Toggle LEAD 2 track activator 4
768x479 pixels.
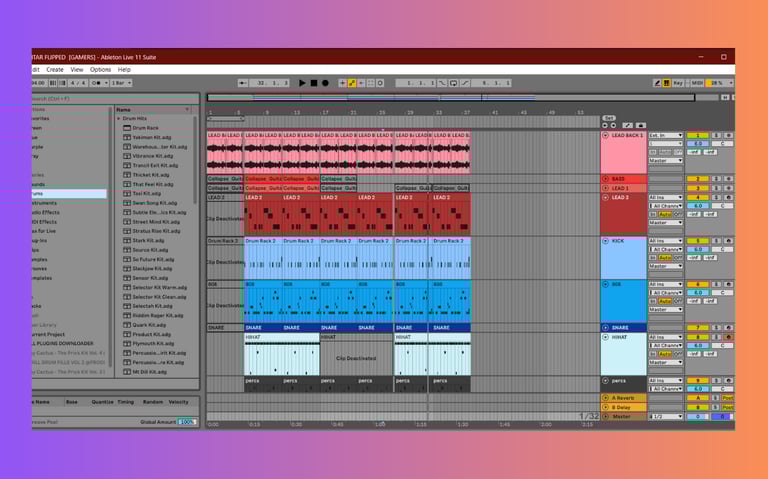click(697, 197)
